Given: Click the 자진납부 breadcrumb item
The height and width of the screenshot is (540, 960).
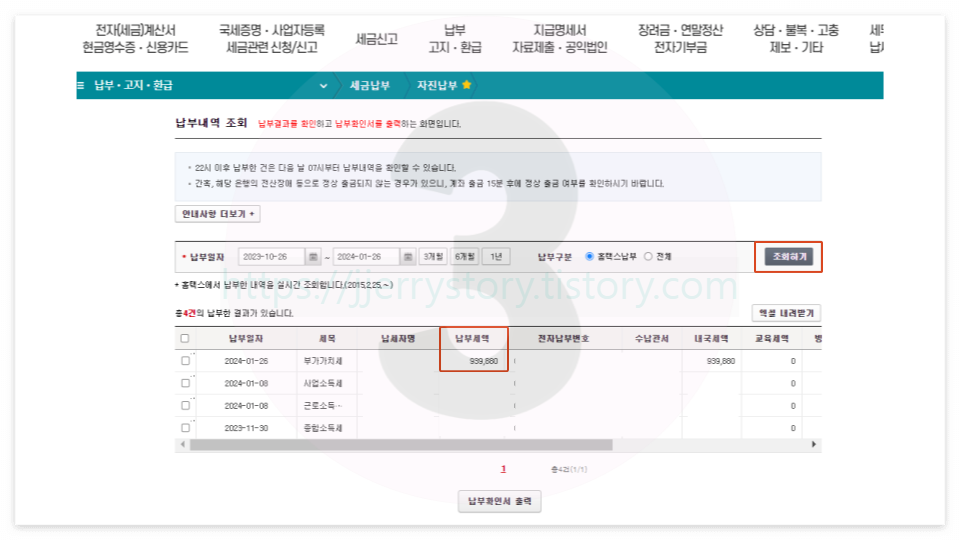Looking at the screenshot, I should click(437, 85).
